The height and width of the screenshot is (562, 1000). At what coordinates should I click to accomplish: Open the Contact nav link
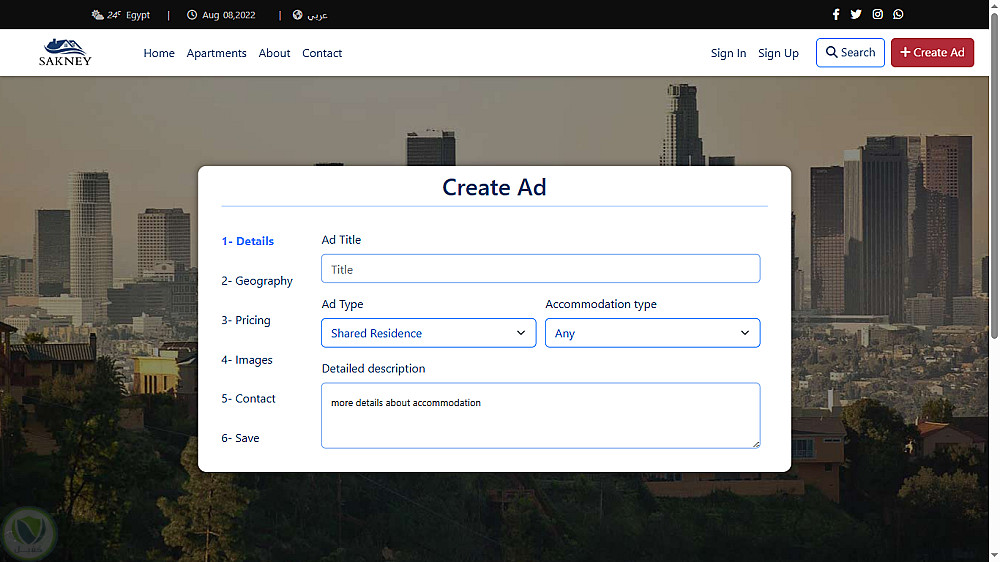[x=322, y=53]
